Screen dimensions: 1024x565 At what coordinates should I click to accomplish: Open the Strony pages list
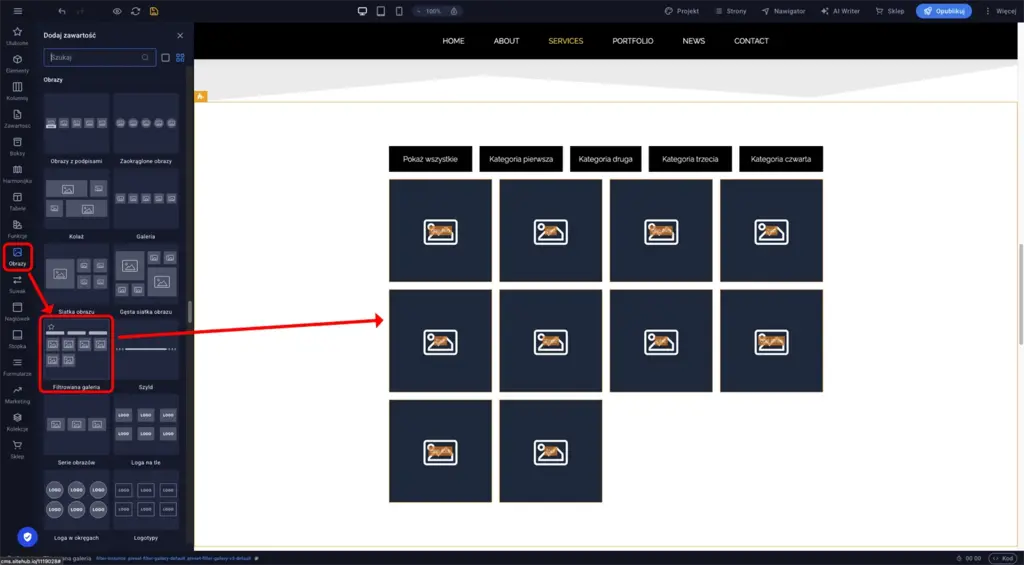tap(730, 11)
